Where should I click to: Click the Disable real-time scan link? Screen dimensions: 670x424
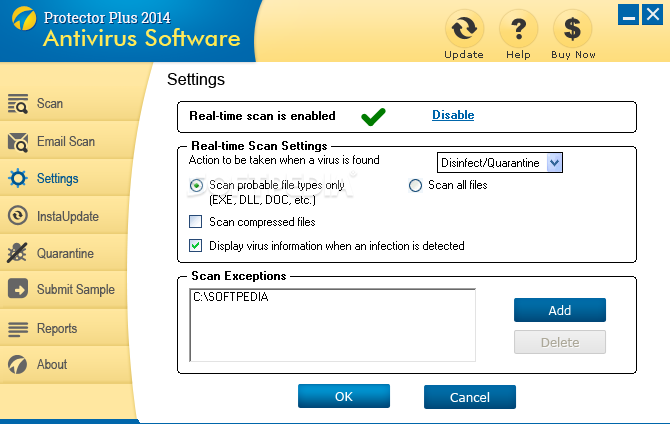coord(453,115)
